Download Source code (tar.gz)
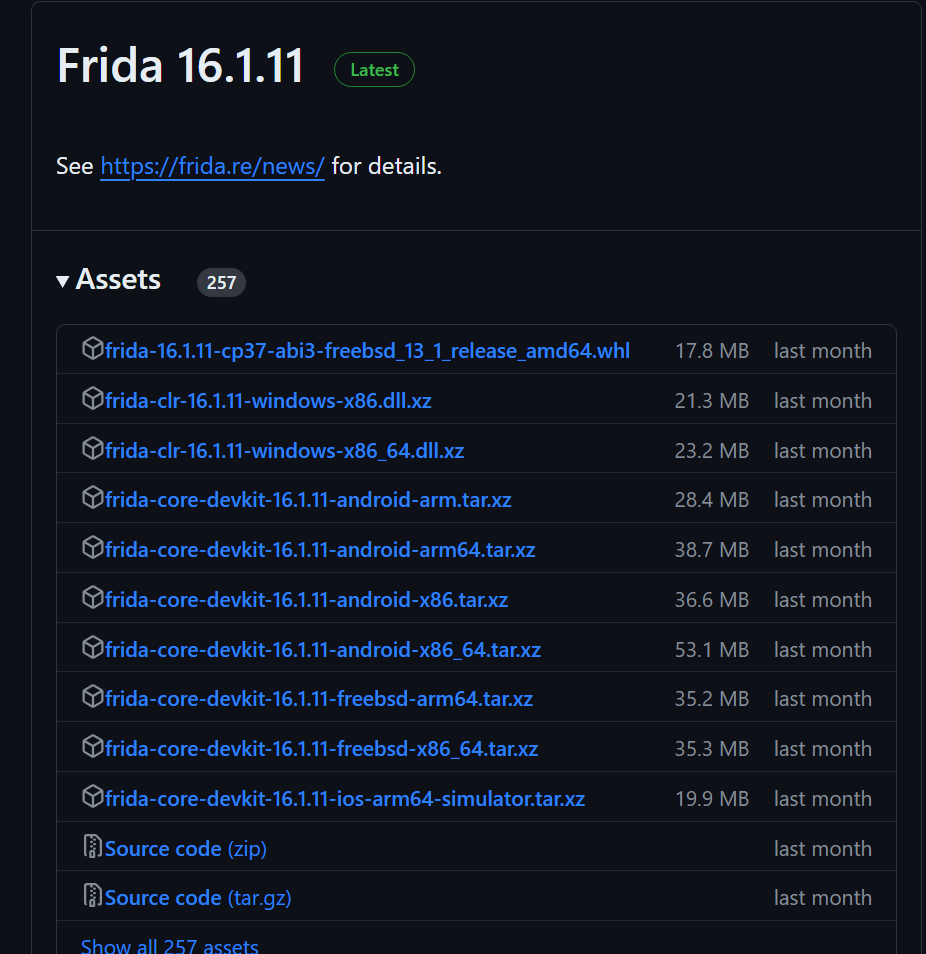The width and height of the screenshot is (926, 954). click(198, 897)
